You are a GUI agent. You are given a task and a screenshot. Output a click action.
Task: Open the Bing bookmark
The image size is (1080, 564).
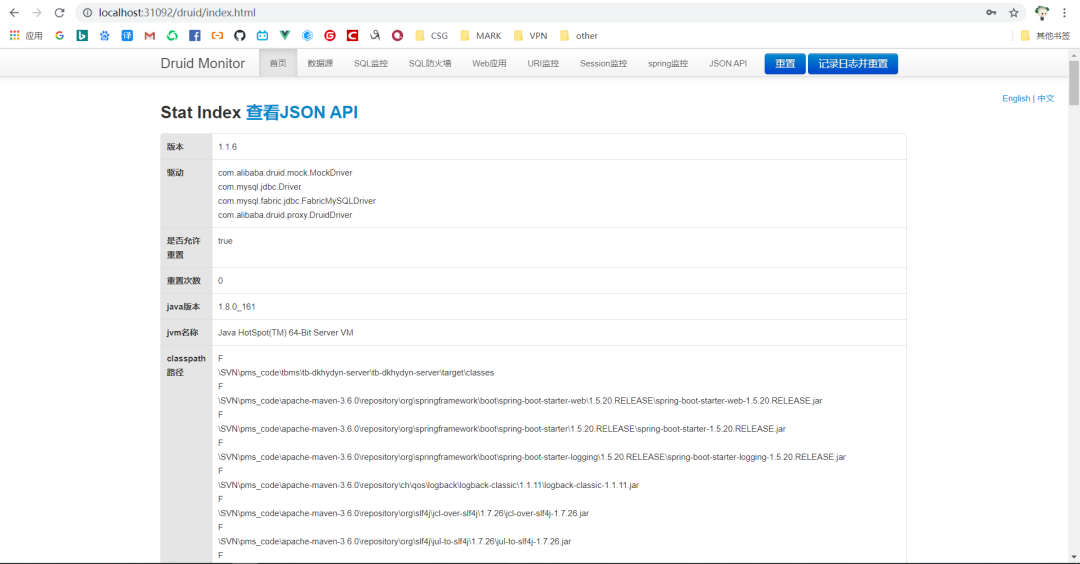82,36
